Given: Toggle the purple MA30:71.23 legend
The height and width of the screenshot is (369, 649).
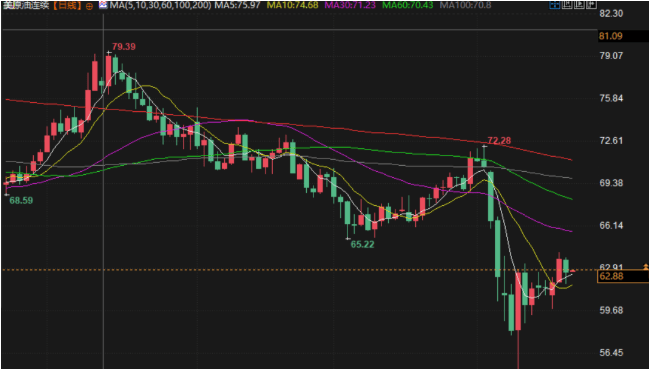Looking at the screenshot, I should (x=350, y=5).
